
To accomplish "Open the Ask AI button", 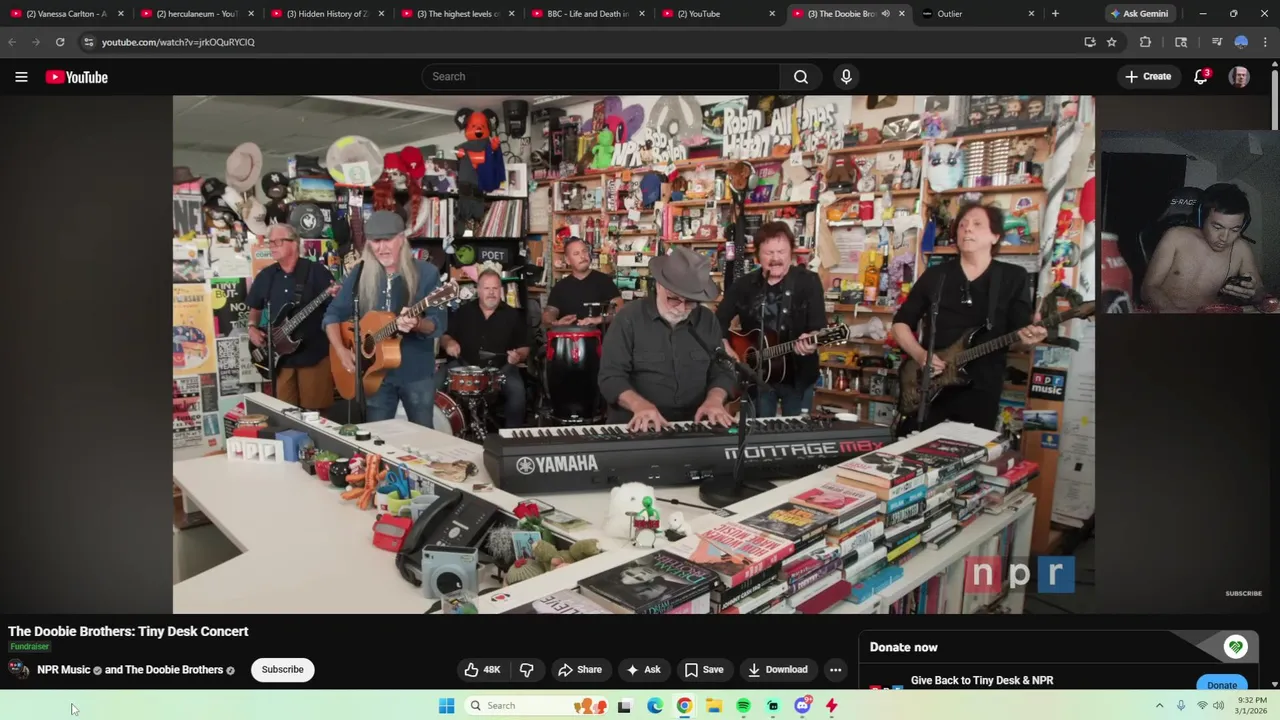I will (643, 670).
